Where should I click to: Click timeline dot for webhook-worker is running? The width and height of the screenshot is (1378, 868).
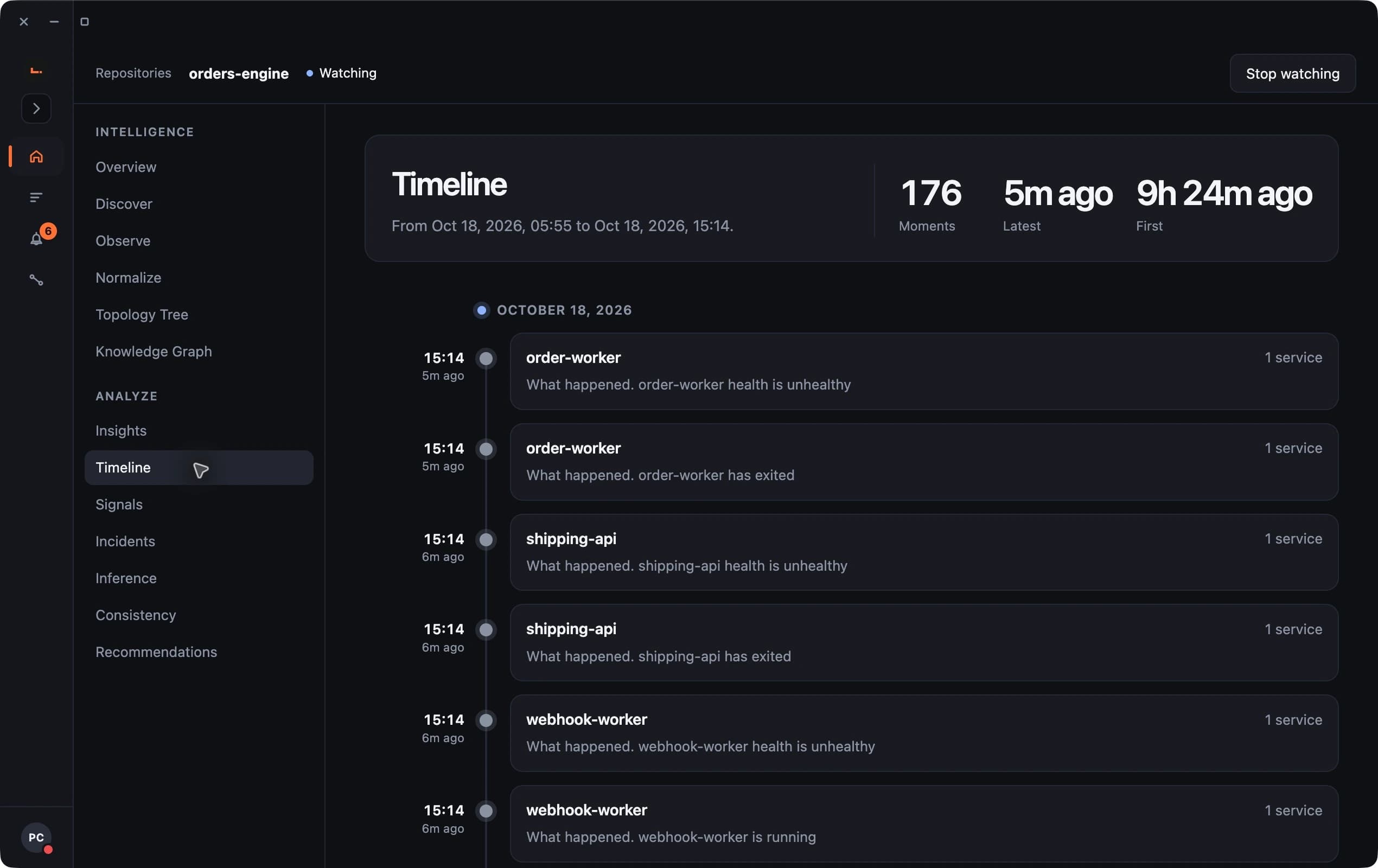486,811
